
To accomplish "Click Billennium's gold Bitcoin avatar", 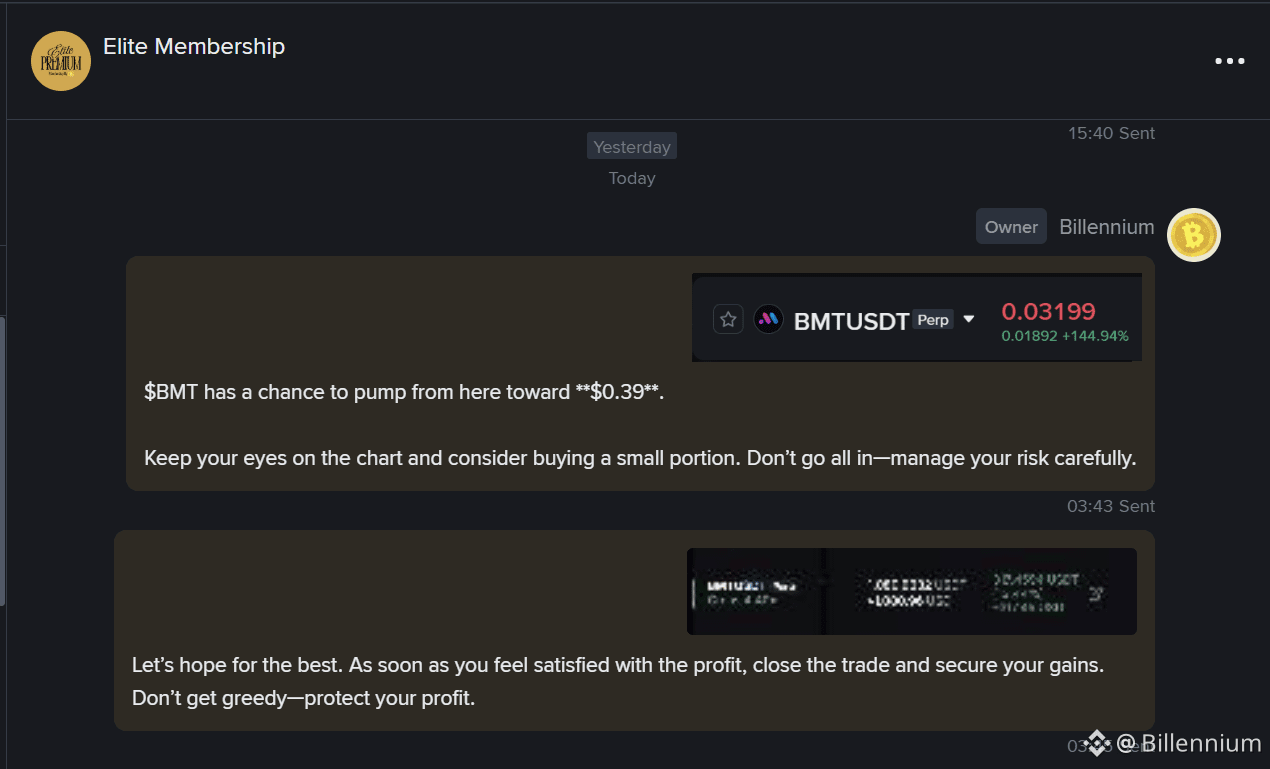I will (1194, 235).
